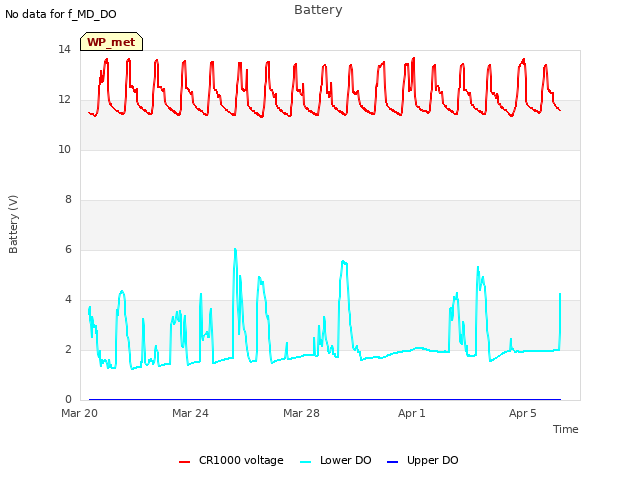Click the Battery chart title

click(x=318, y=10)
